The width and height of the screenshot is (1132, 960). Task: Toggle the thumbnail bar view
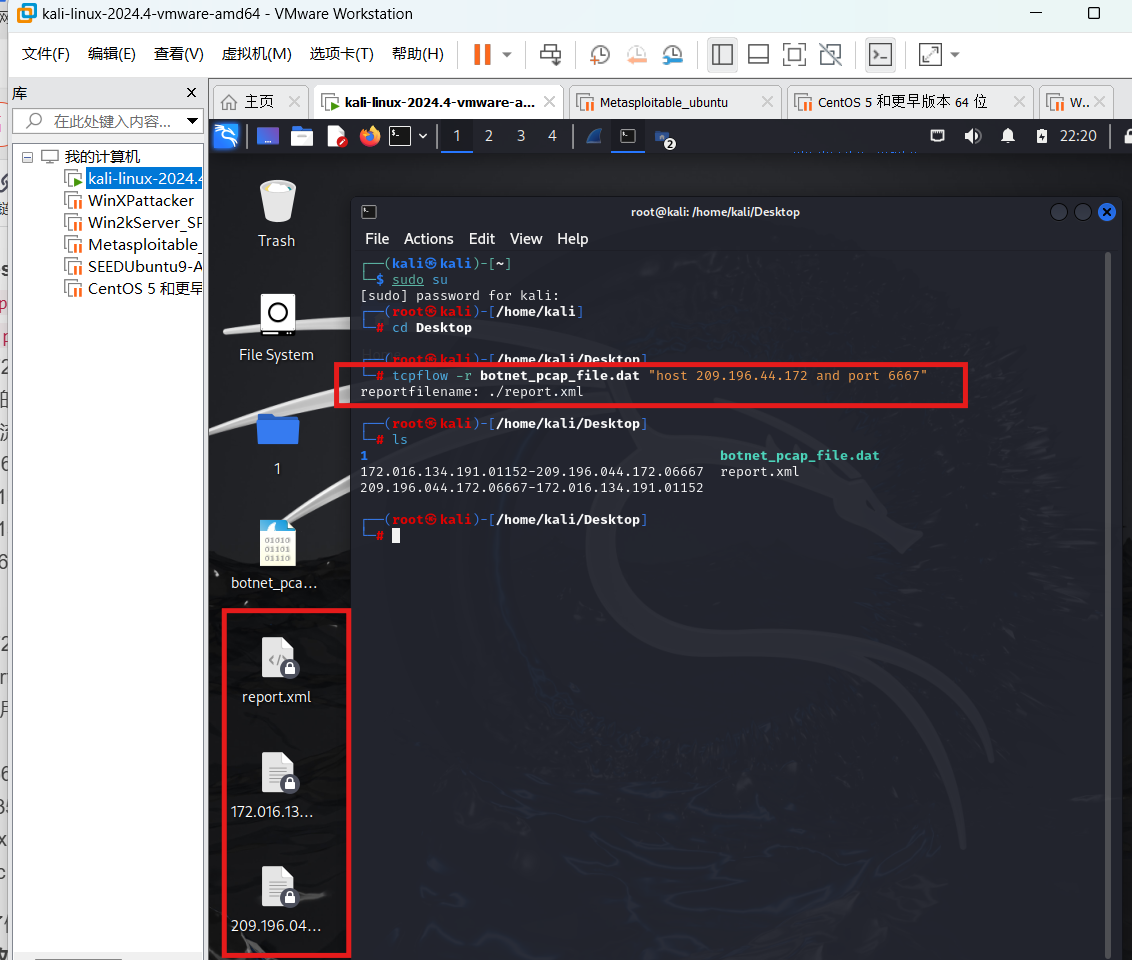(x=758, y=55)
